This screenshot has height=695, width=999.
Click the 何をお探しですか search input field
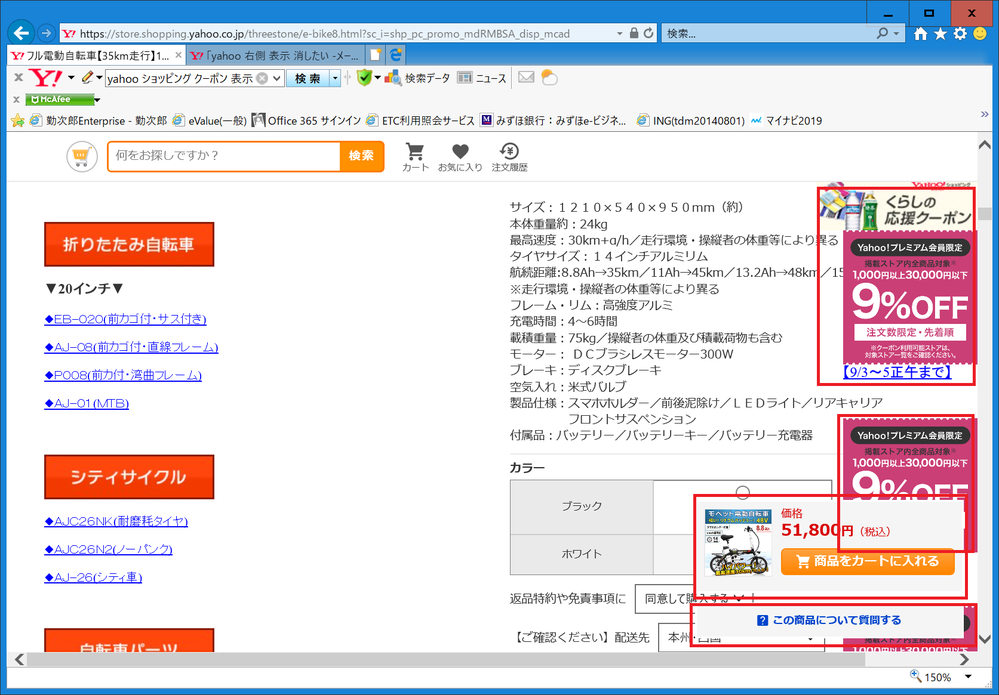[224, 156]
